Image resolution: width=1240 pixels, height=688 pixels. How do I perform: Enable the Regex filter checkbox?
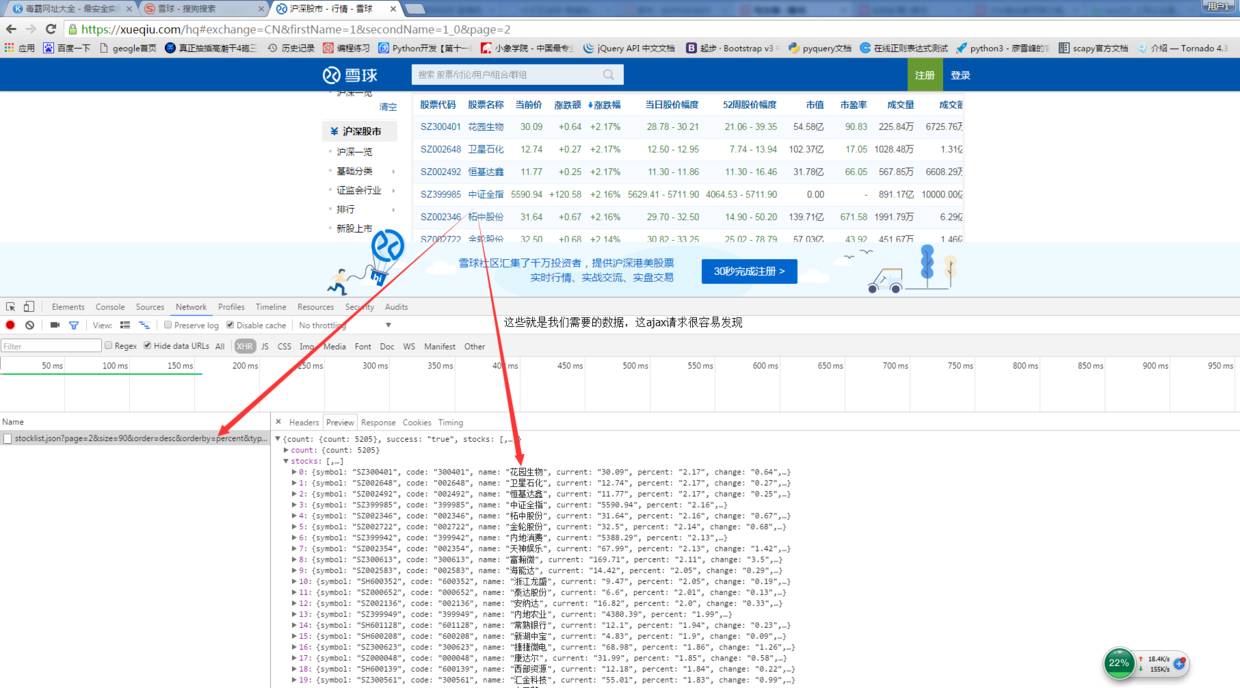click(x=109, y=346)
